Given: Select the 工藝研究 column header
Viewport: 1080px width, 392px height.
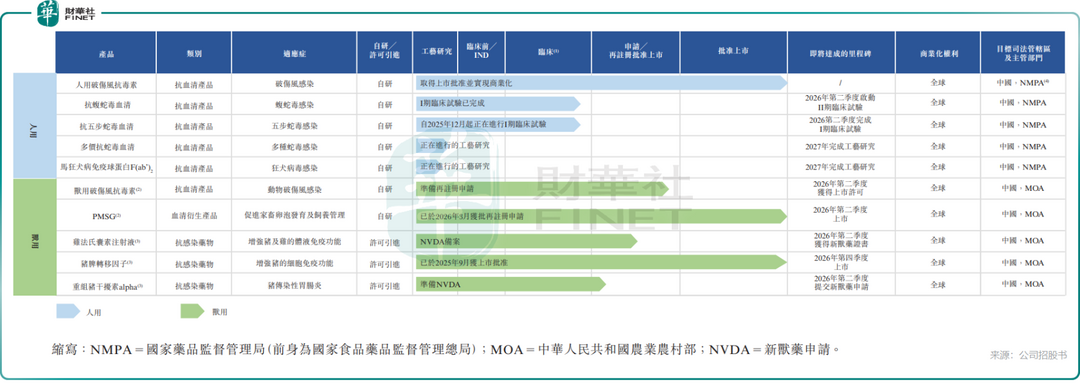Looking at the screenshot, I should pyautogui.click(x=435, y=52).
